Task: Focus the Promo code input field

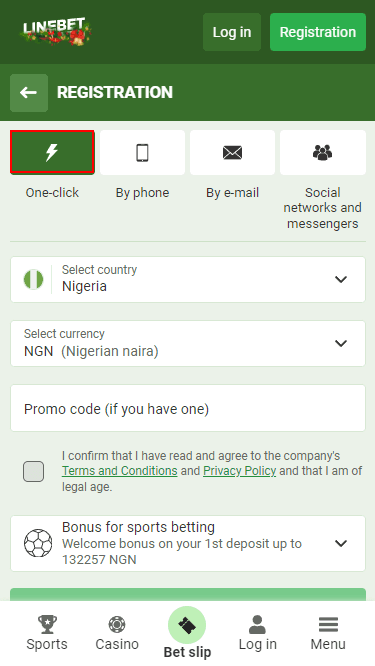Action: coord(188,408)
